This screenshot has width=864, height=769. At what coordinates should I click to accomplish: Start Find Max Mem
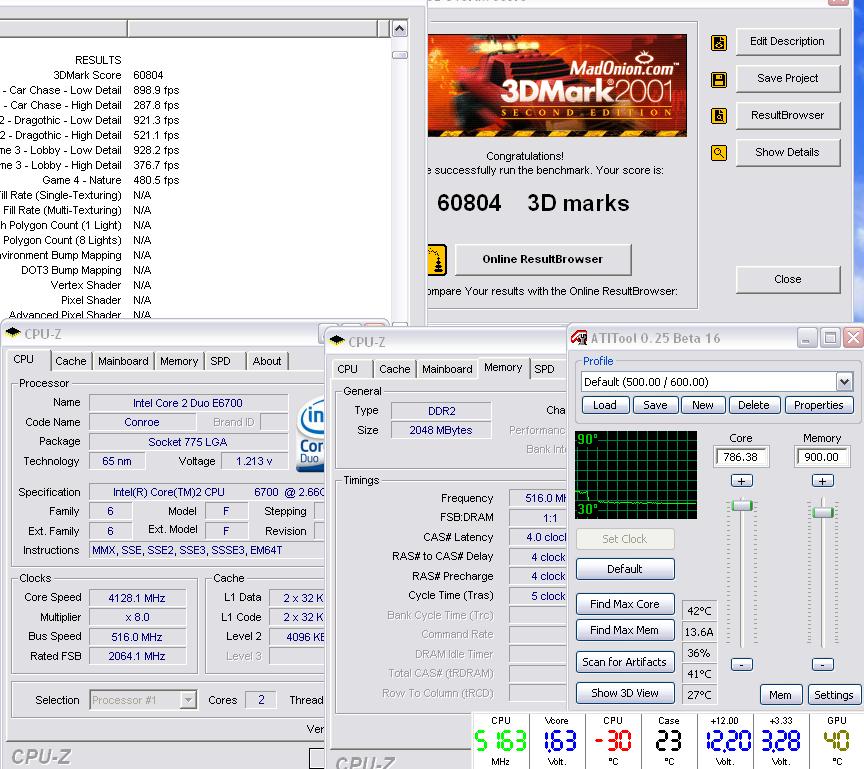(x=625, y=630)
